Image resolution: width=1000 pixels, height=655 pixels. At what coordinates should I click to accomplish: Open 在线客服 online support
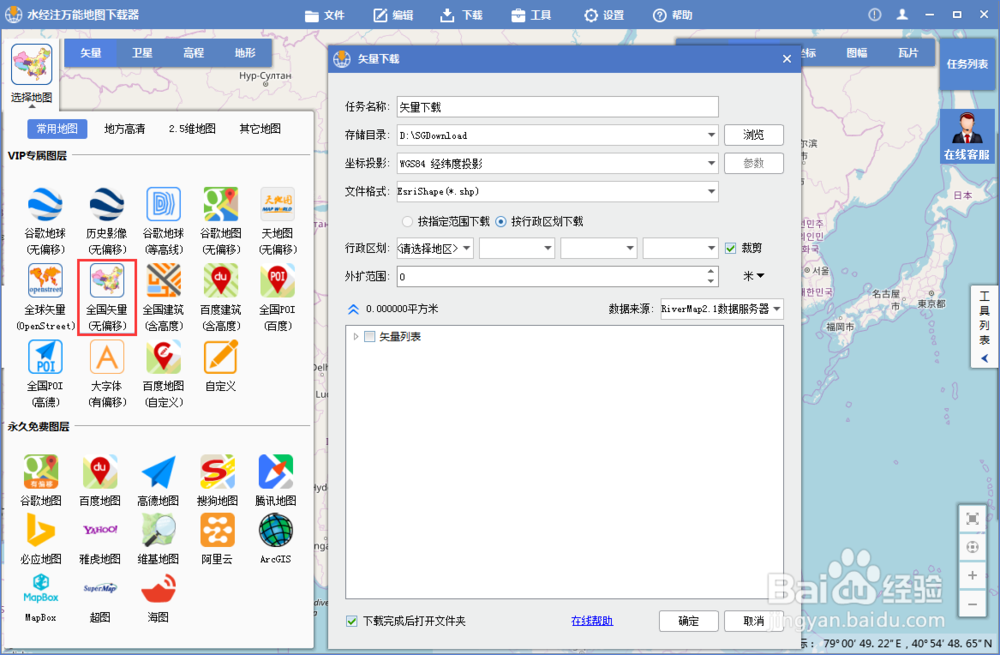point(967,136)
